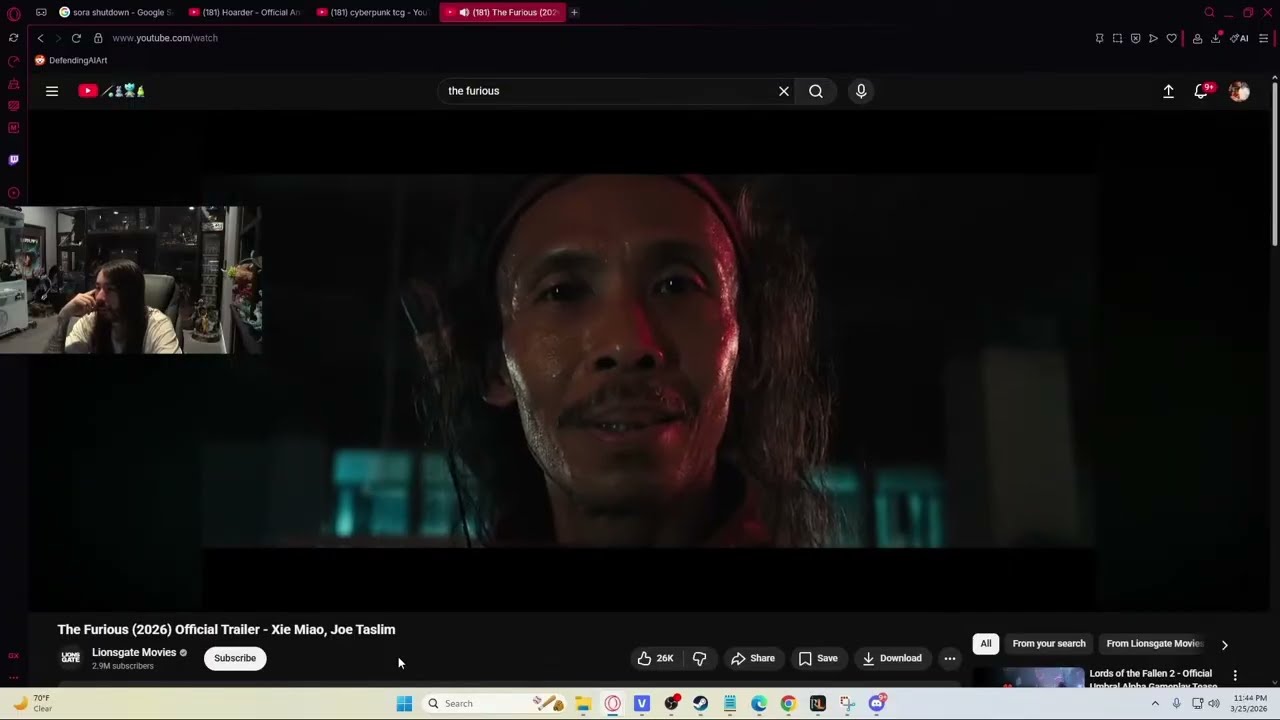Open Google Chrome from taskbar
The image size is (1280, 720).
(788, 703)
